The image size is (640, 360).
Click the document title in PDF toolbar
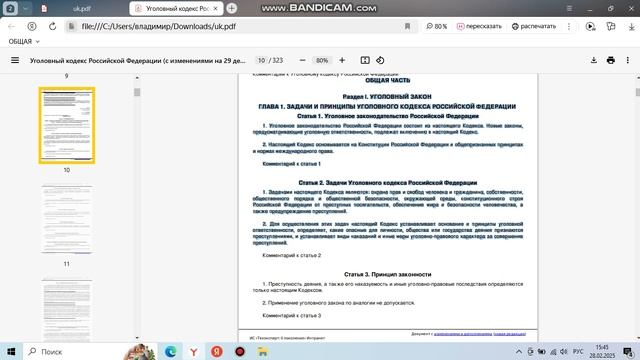coord(138,60)
